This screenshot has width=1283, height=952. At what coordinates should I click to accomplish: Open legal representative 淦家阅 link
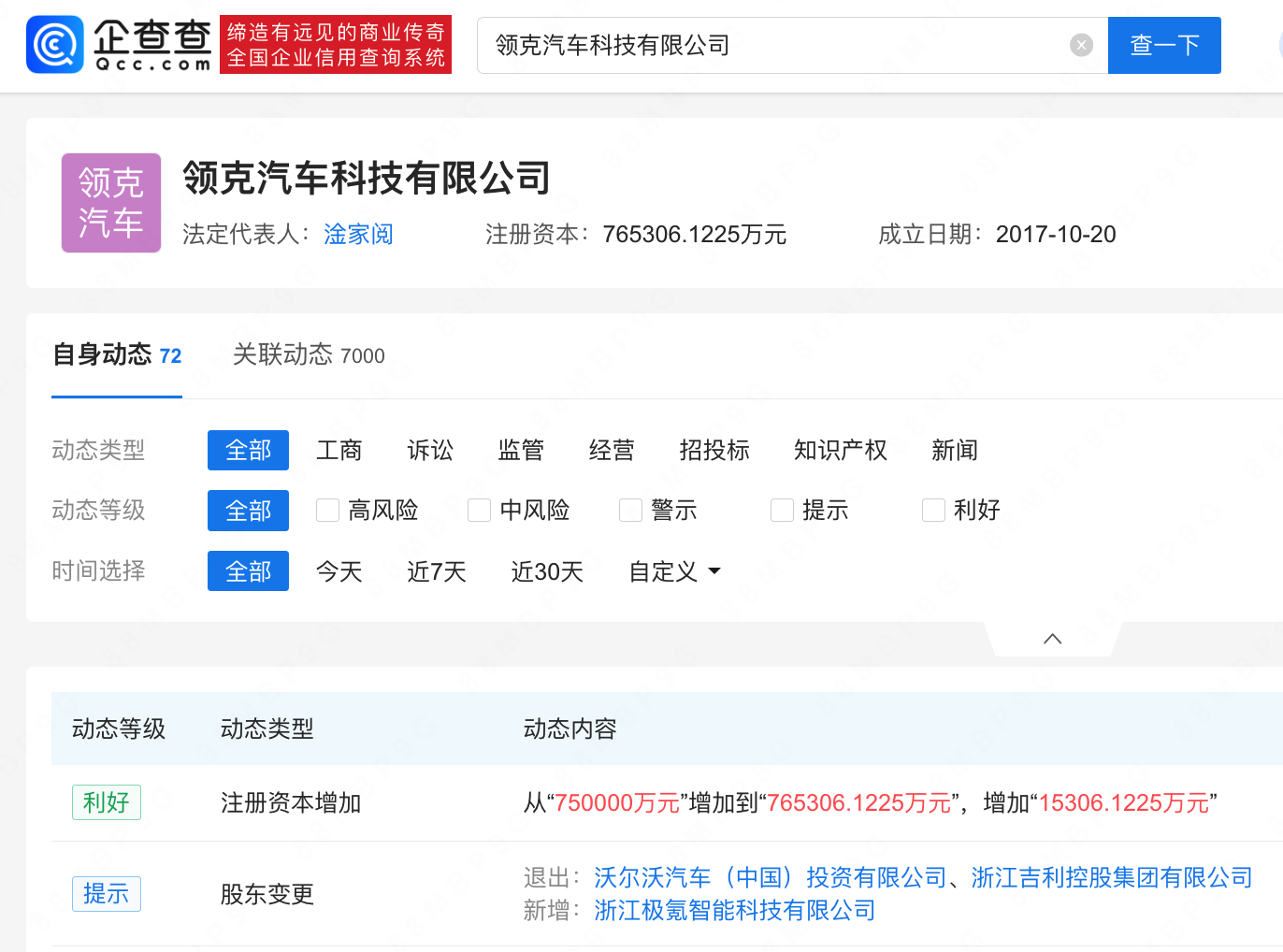pyautogui.click(x=358, y=234)
